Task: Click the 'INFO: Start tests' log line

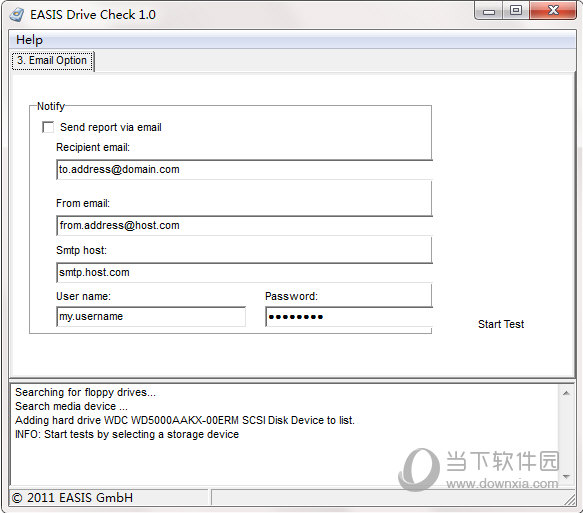Action: tap(127, 434)
